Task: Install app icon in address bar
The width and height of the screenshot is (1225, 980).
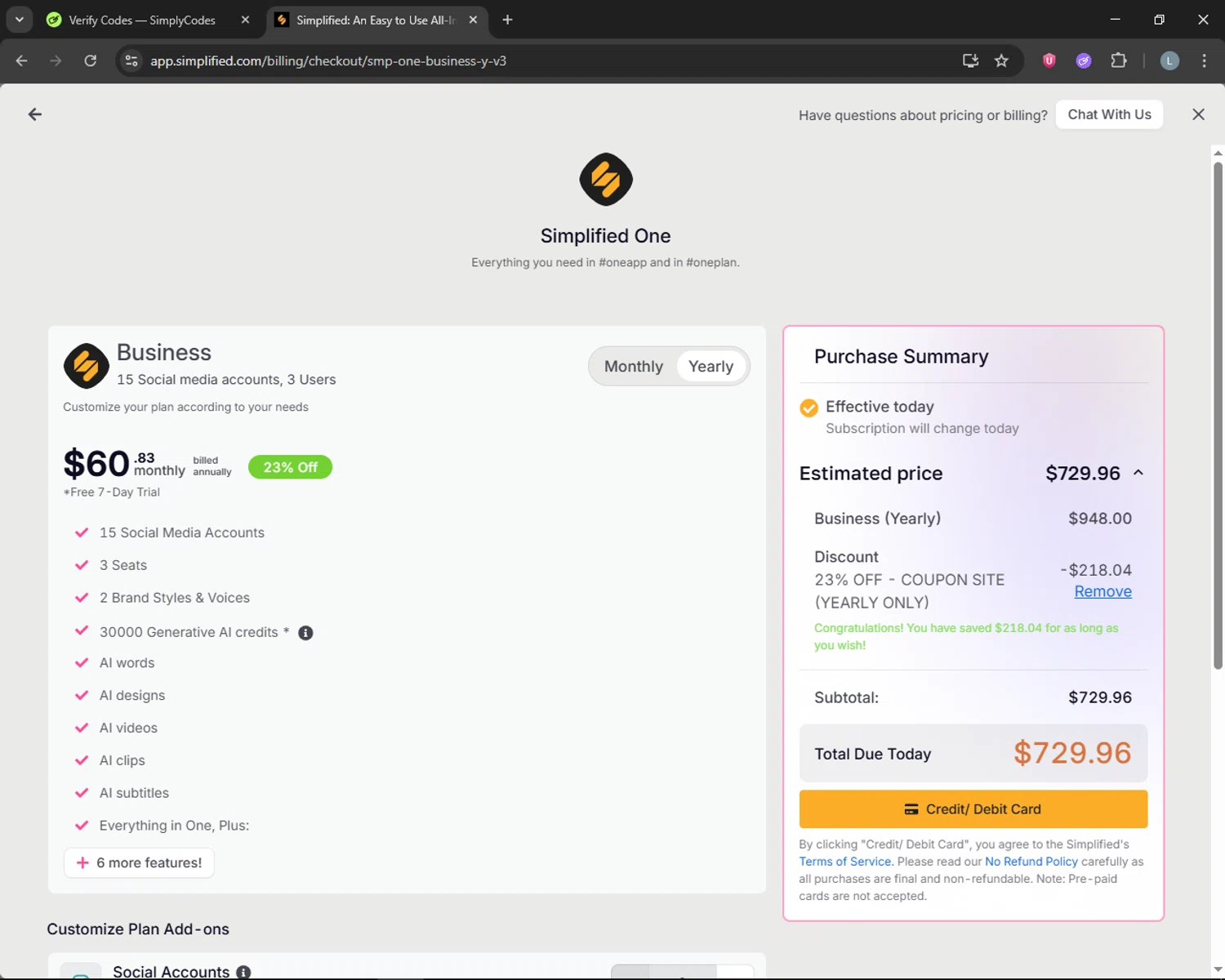Action: (x=970, y=60)
